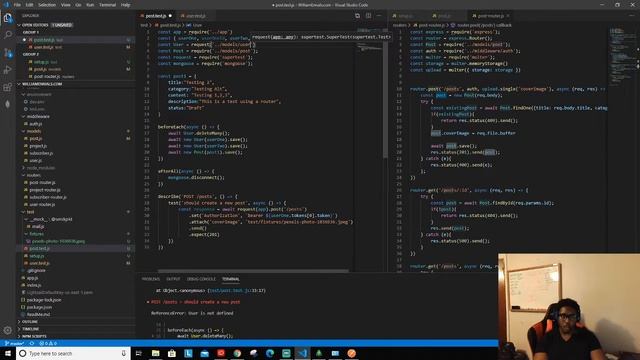Click microphone icon in taskbar search
The width and height of the screenshot is (640, 360).
124,353
